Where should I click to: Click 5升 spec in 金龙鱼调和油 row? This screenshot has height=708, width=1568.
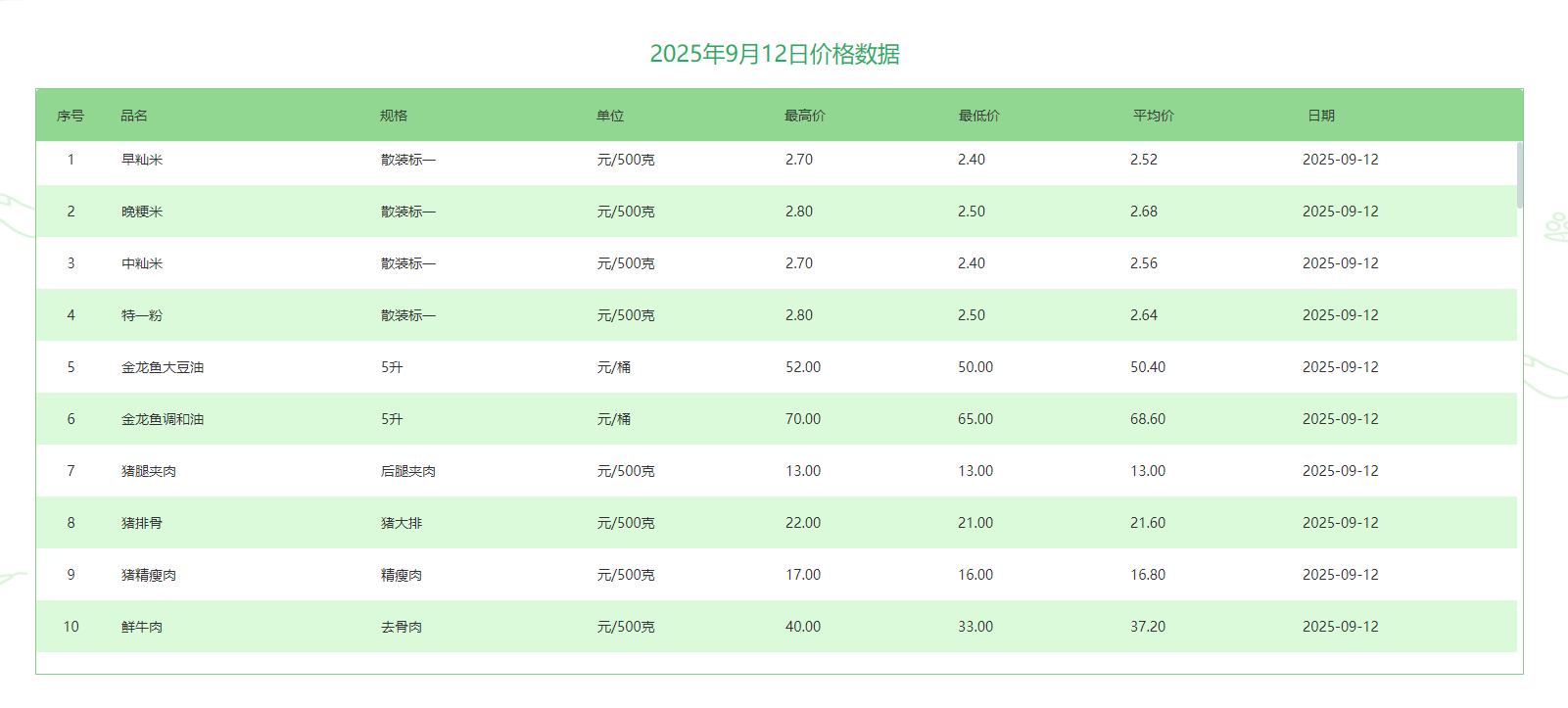392,419
